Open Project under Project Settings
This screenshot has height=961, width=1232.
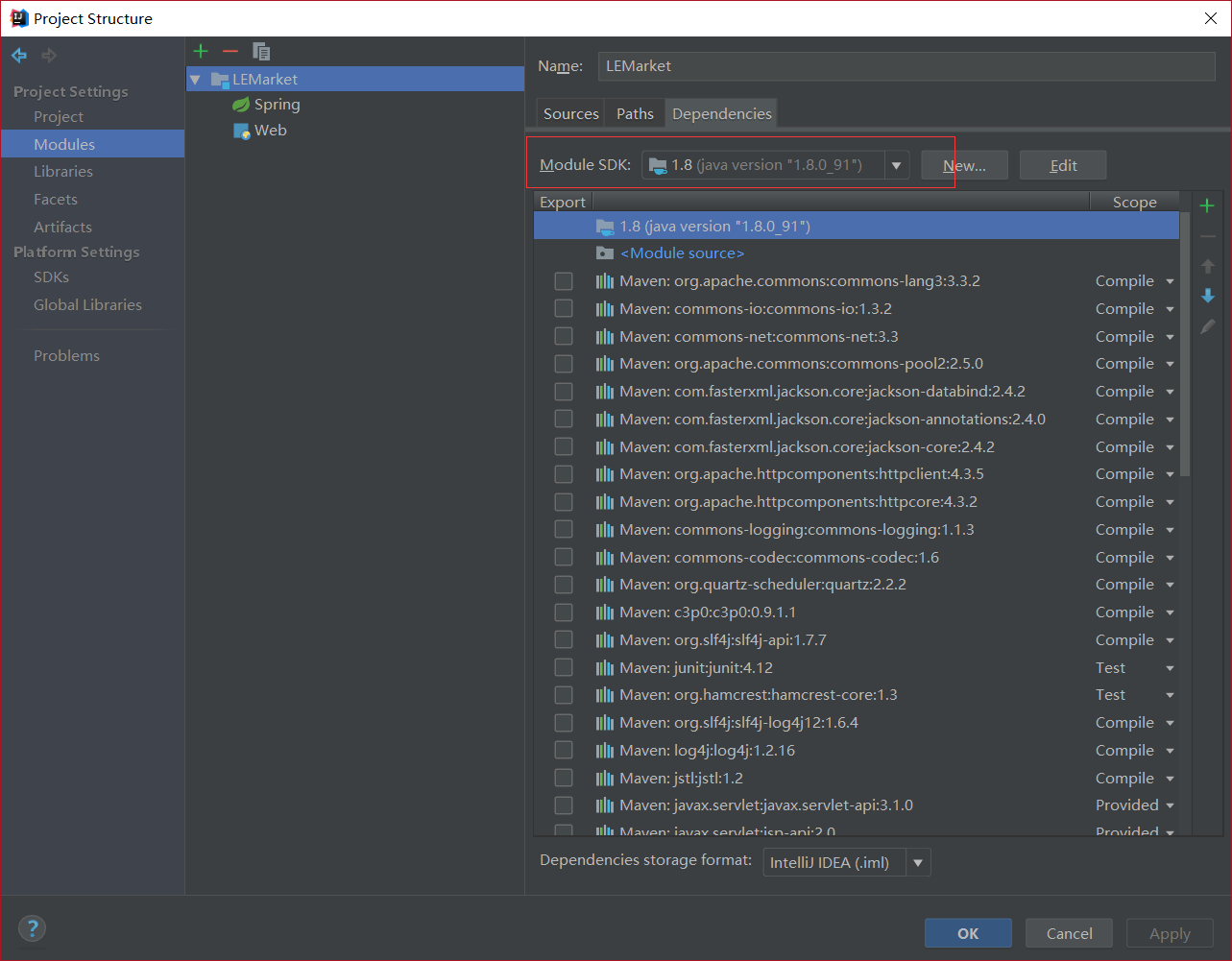point(59,116)
